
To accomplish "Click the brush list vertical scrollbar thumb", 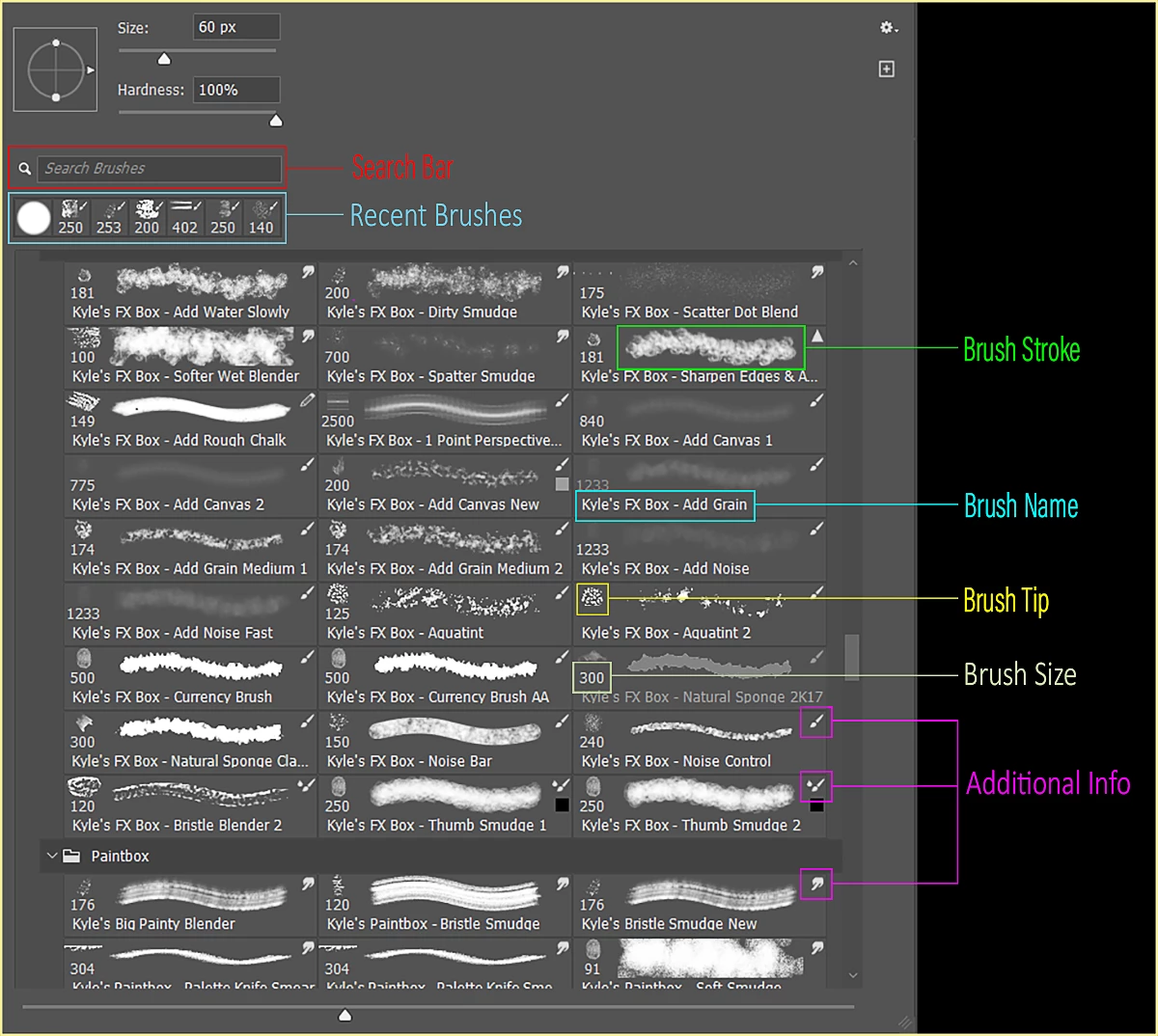I will [x=852, y=657].
